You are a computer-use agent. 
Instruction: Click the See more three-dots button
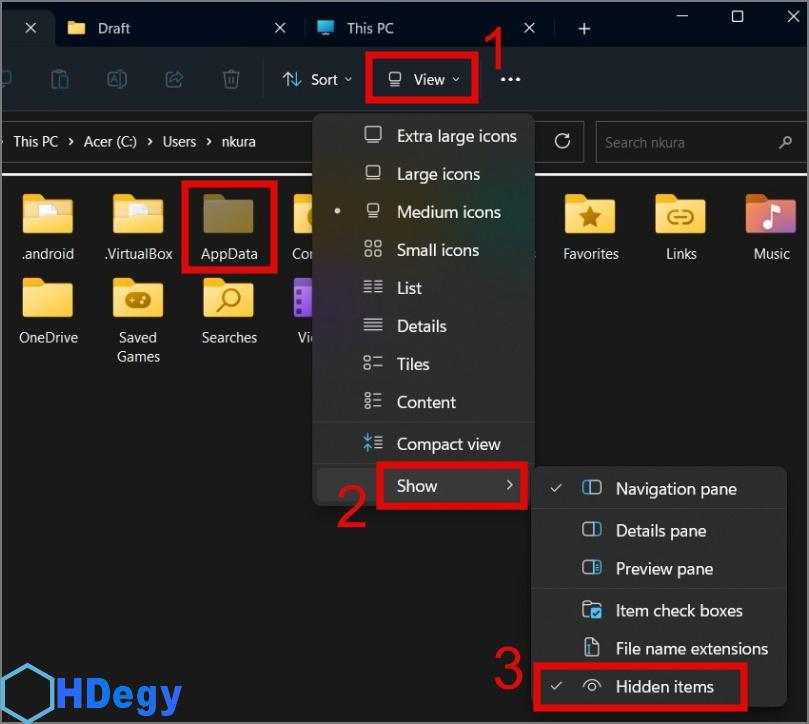pyautogui.click(x=510, y=79)
